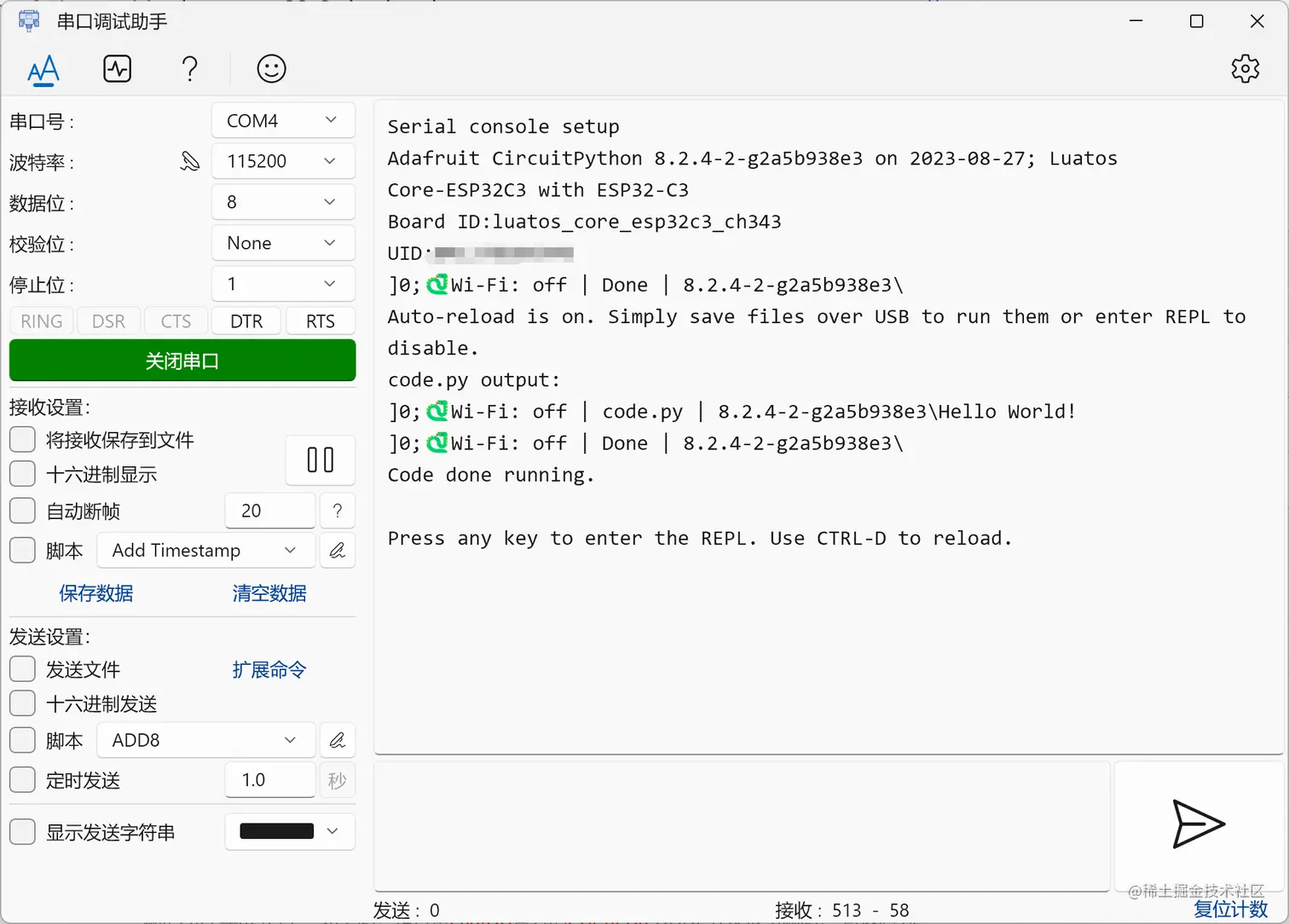
Task: Open the waveform plot view icon
Action: pos(118,68)
